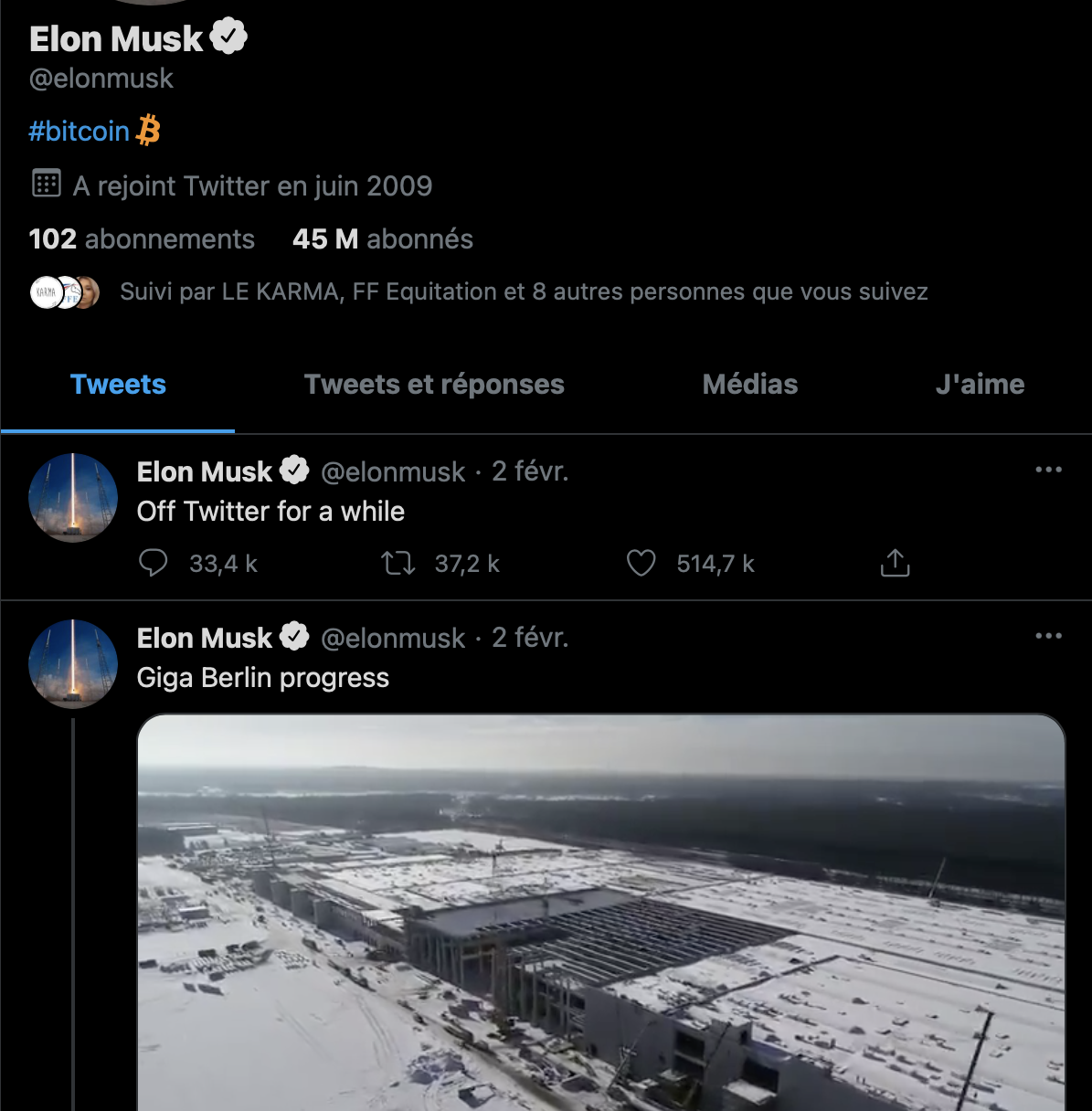Viewport: 1092px width, 1111px height.
Task: Open the mutual followers avatar stack
Action: 65,292
